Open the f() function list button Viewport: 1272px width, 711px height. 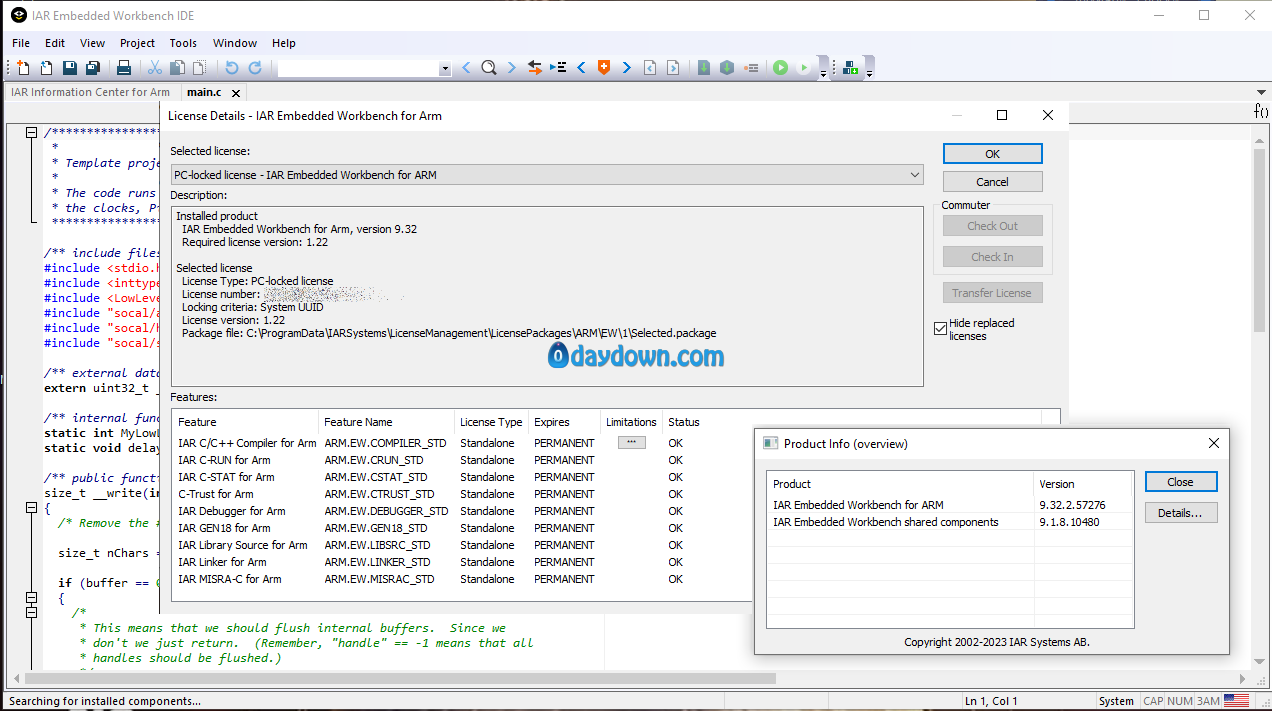(x=1261, y=111)
